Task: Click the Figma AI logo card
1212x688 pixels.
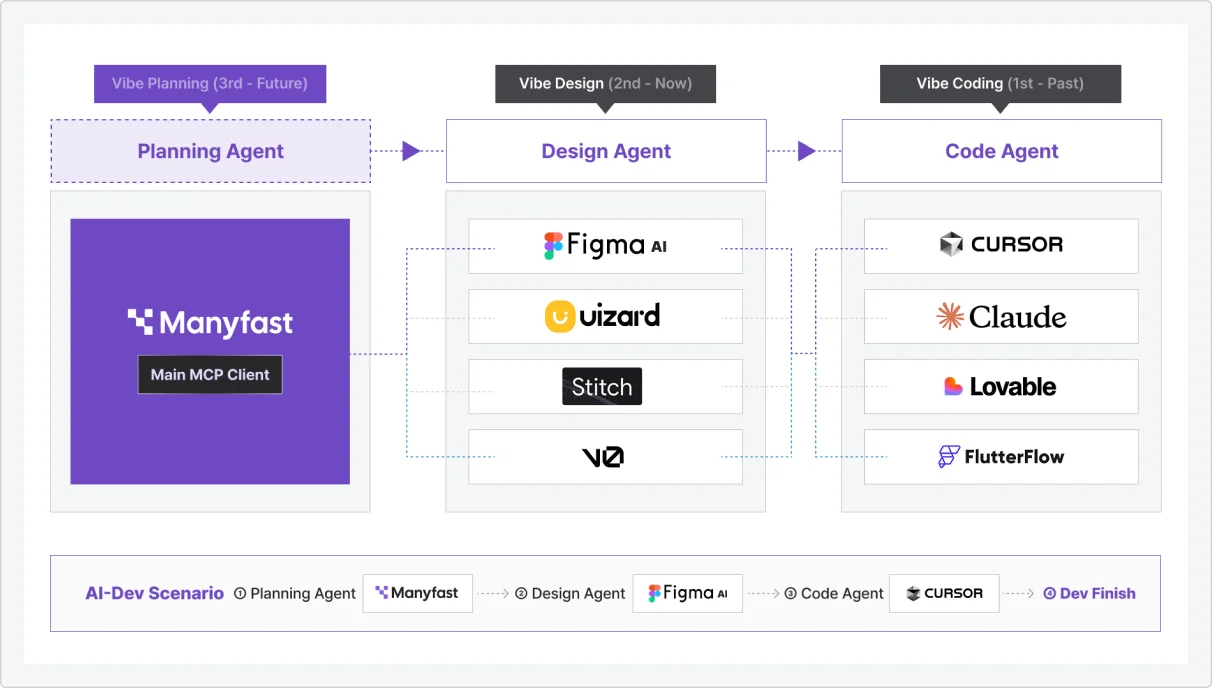Action: [x=605, y=246]
